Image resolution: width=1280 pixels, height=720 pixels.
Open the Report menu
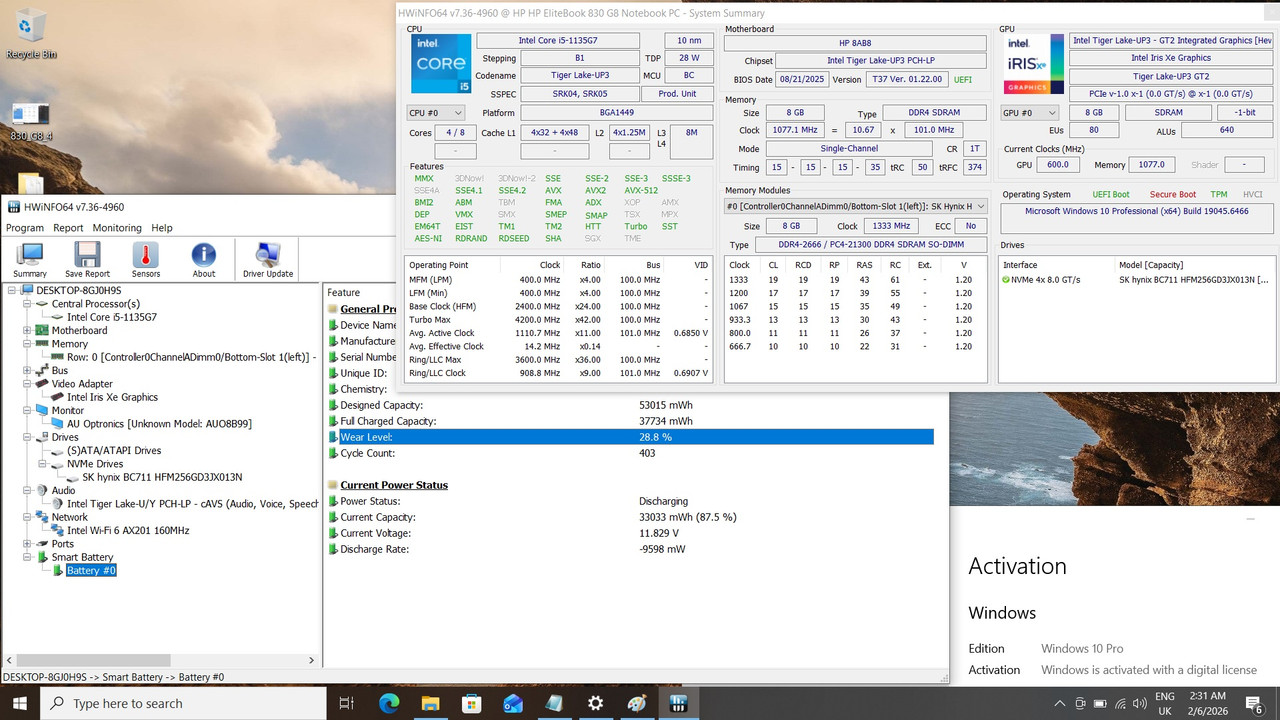68,228
